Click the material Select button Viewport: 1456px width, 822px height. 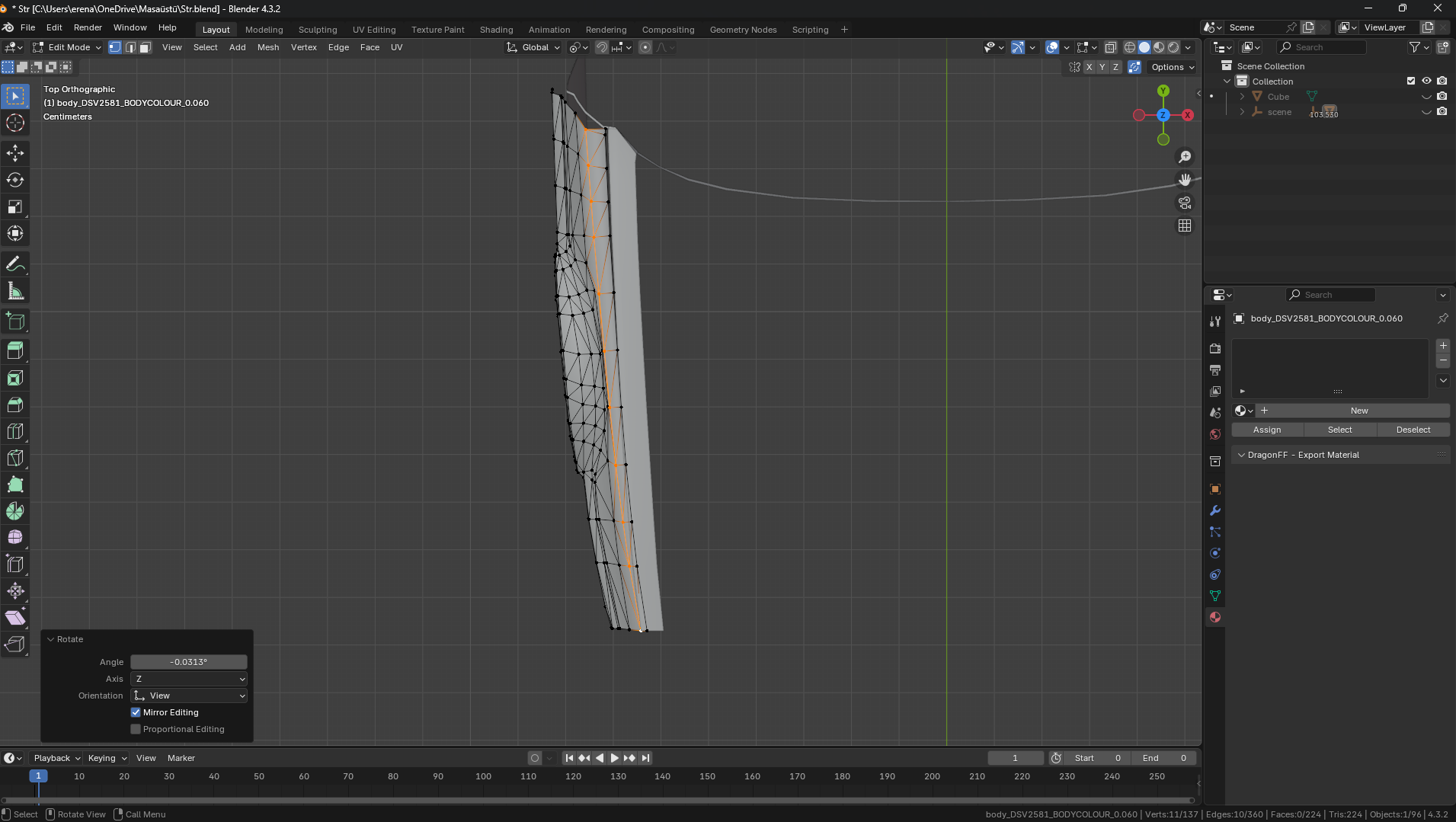click(1339, 430)
